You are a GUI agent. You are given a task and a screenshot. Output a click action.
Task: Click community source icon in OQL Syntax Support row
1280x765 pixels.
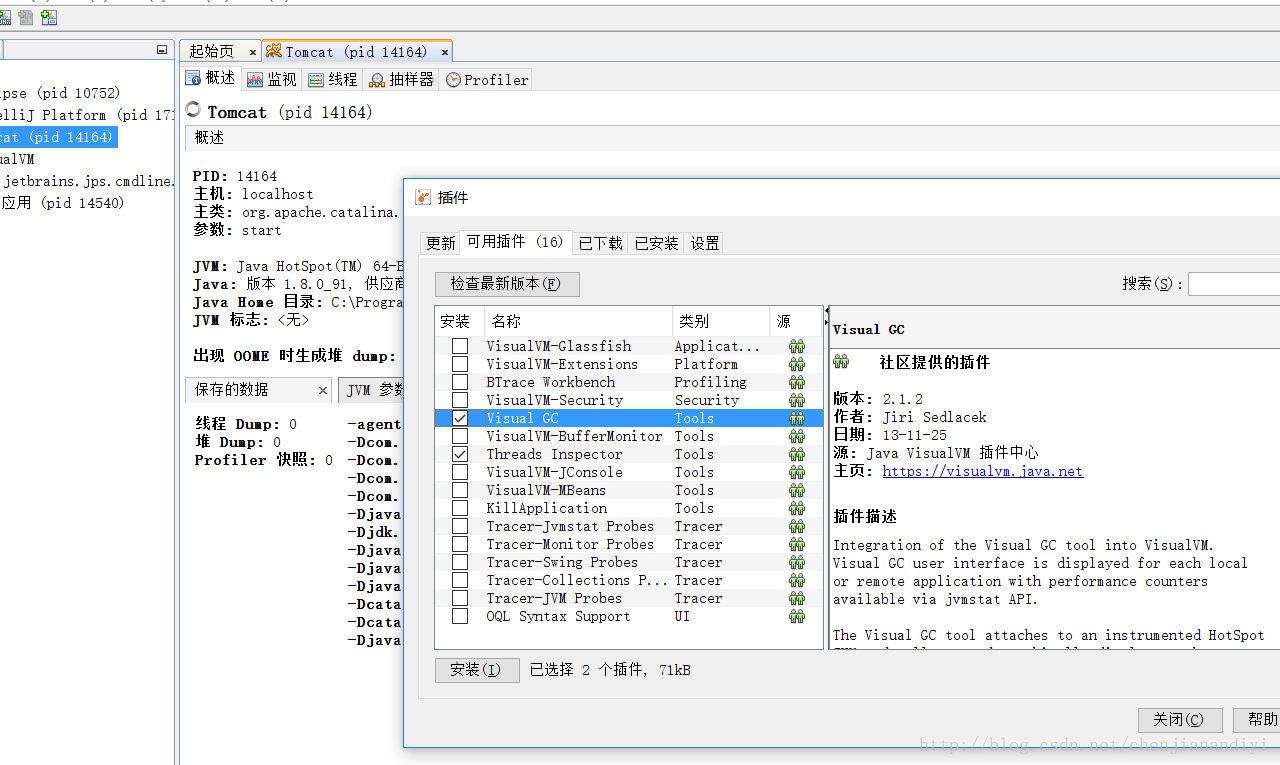pos(796,616)
